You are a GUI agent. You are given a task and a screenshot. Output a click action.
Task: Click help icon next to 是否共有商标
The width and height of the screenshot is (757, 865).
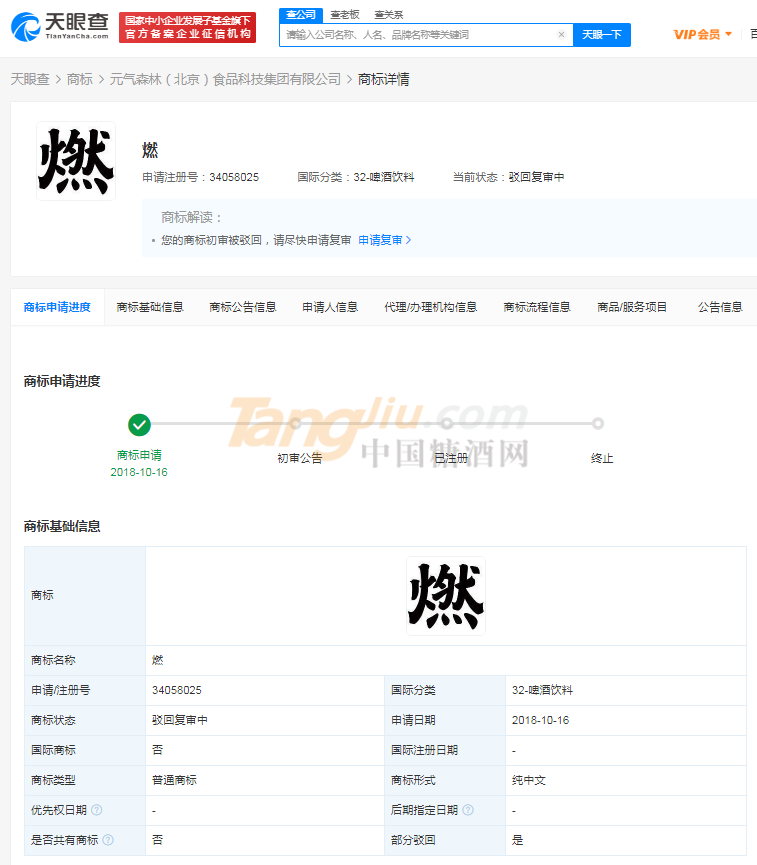point(108,840)
